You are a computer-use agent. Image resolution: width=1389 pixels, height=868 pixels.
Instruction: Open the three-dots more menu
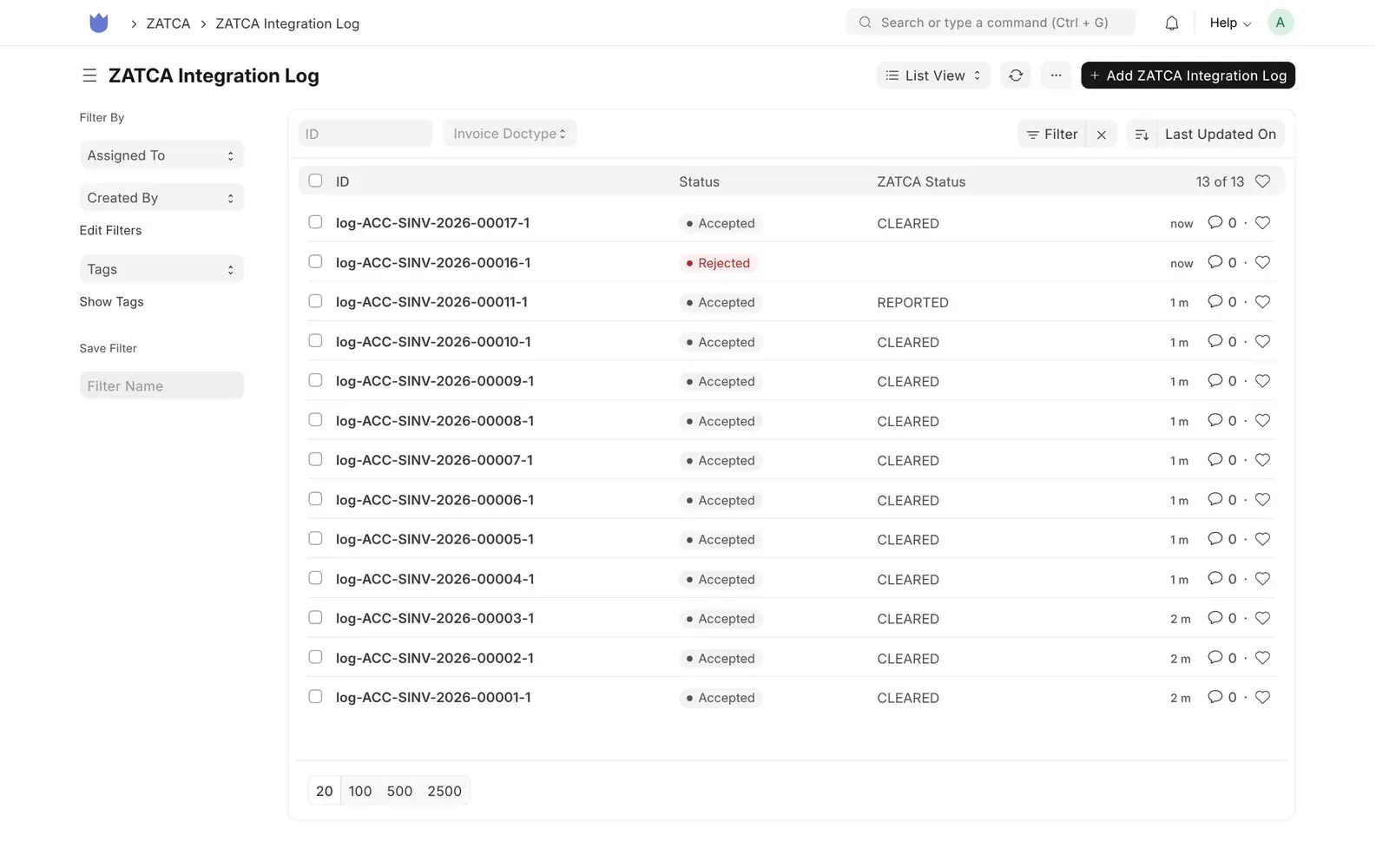[1056, 76]
